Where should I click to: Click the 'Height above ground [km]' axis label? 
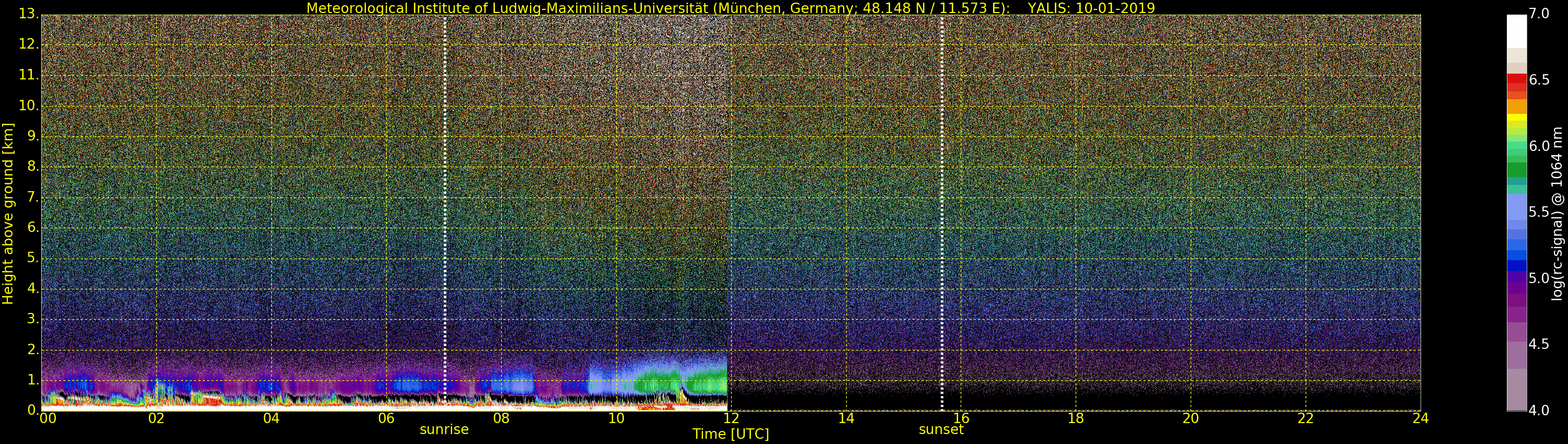click(8, 214)
